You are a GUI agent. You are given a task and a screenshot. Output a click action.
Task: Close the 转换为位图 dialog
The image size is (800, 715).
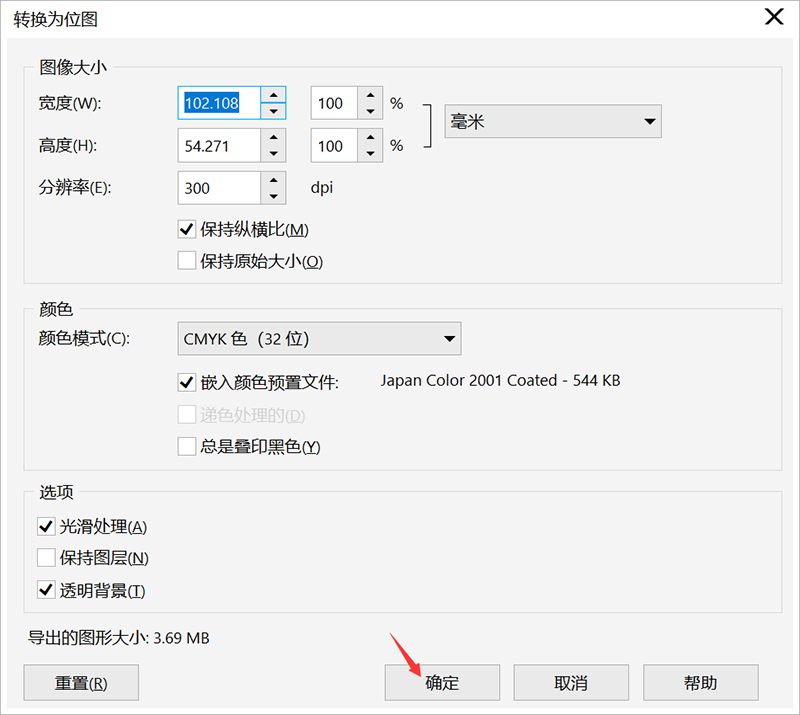tap(774, 17)
